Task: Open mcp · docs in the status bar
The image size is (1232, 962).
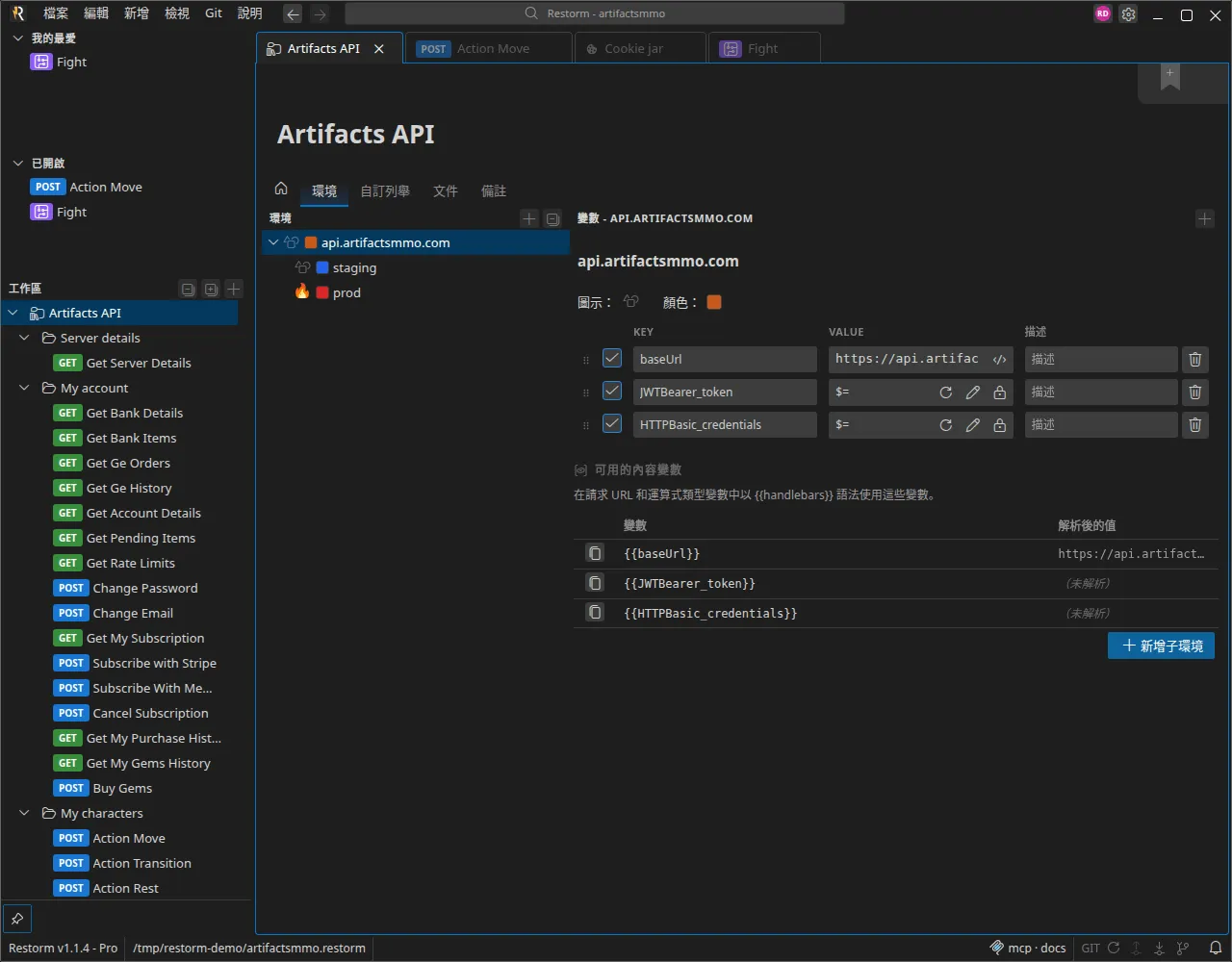Action: 1029,949
